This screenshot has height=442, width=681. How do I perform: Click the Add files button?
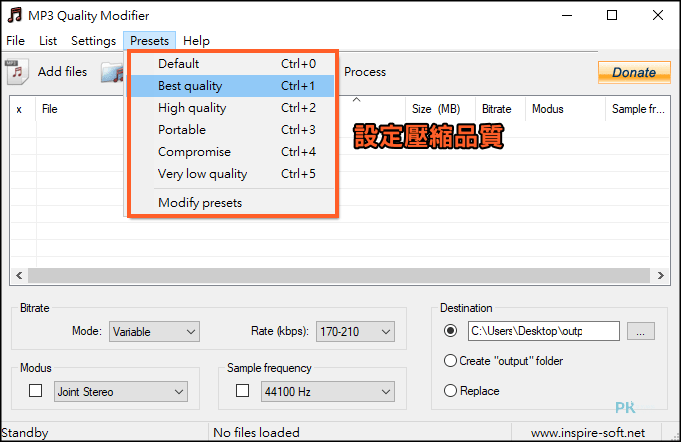point(47,72)
